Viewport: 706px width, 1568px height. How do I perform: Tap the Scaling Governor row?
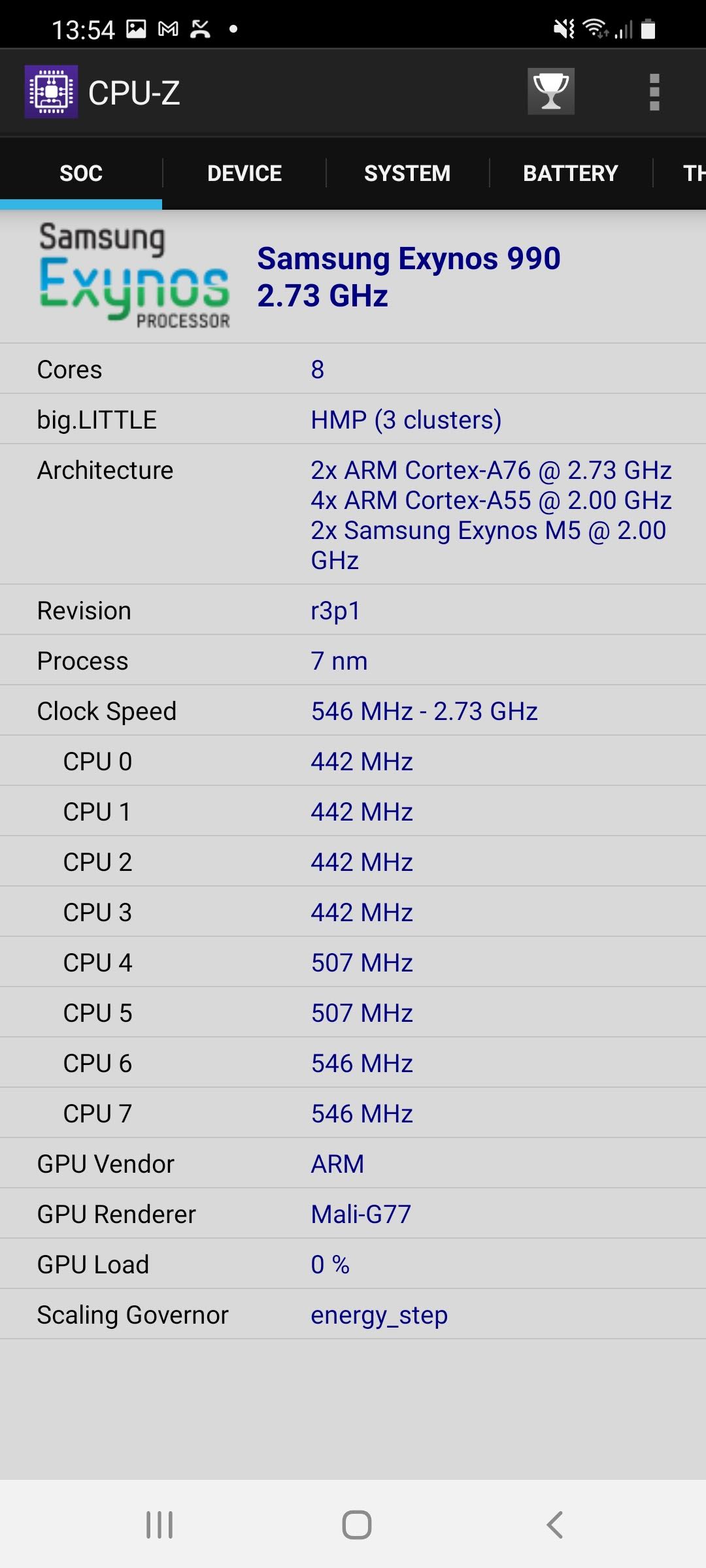(353, 1315)
